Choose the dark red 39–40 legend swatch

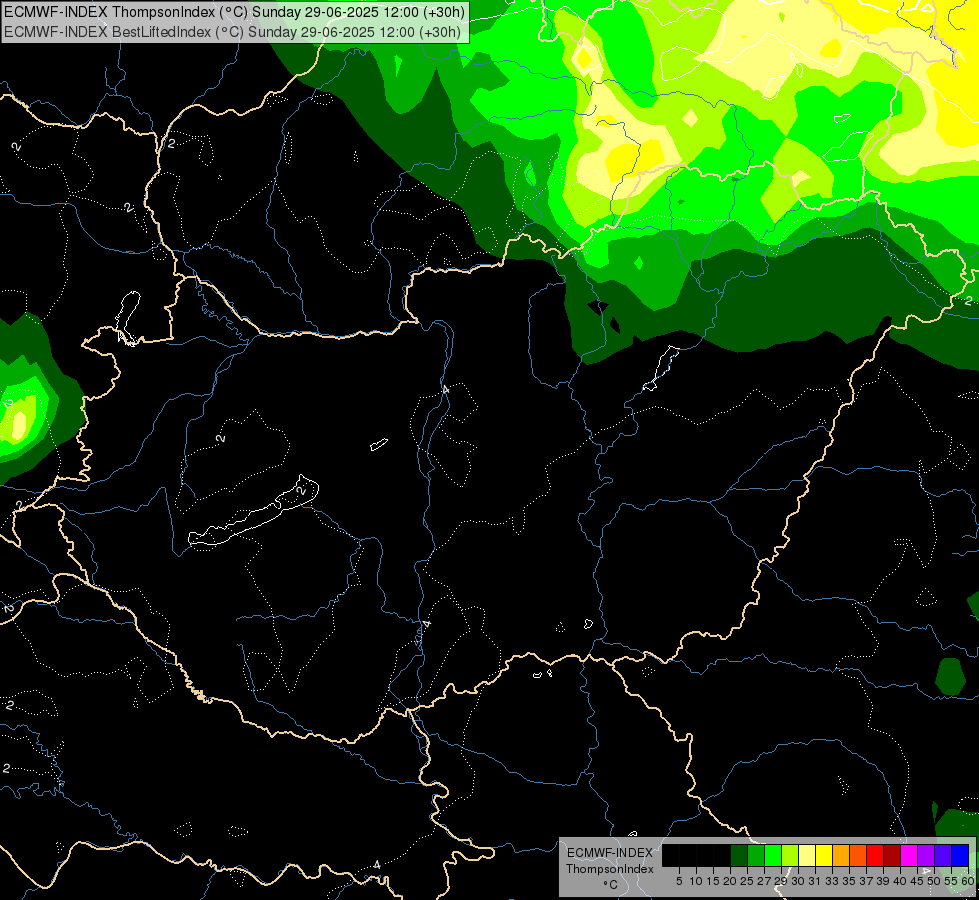coord(892,855)
